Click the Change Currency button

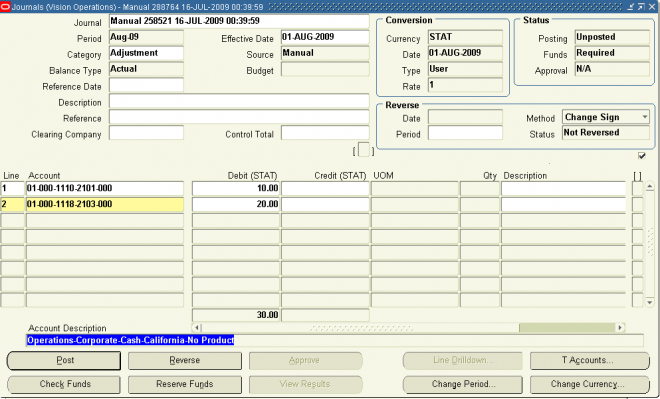(x=589, y=384)
